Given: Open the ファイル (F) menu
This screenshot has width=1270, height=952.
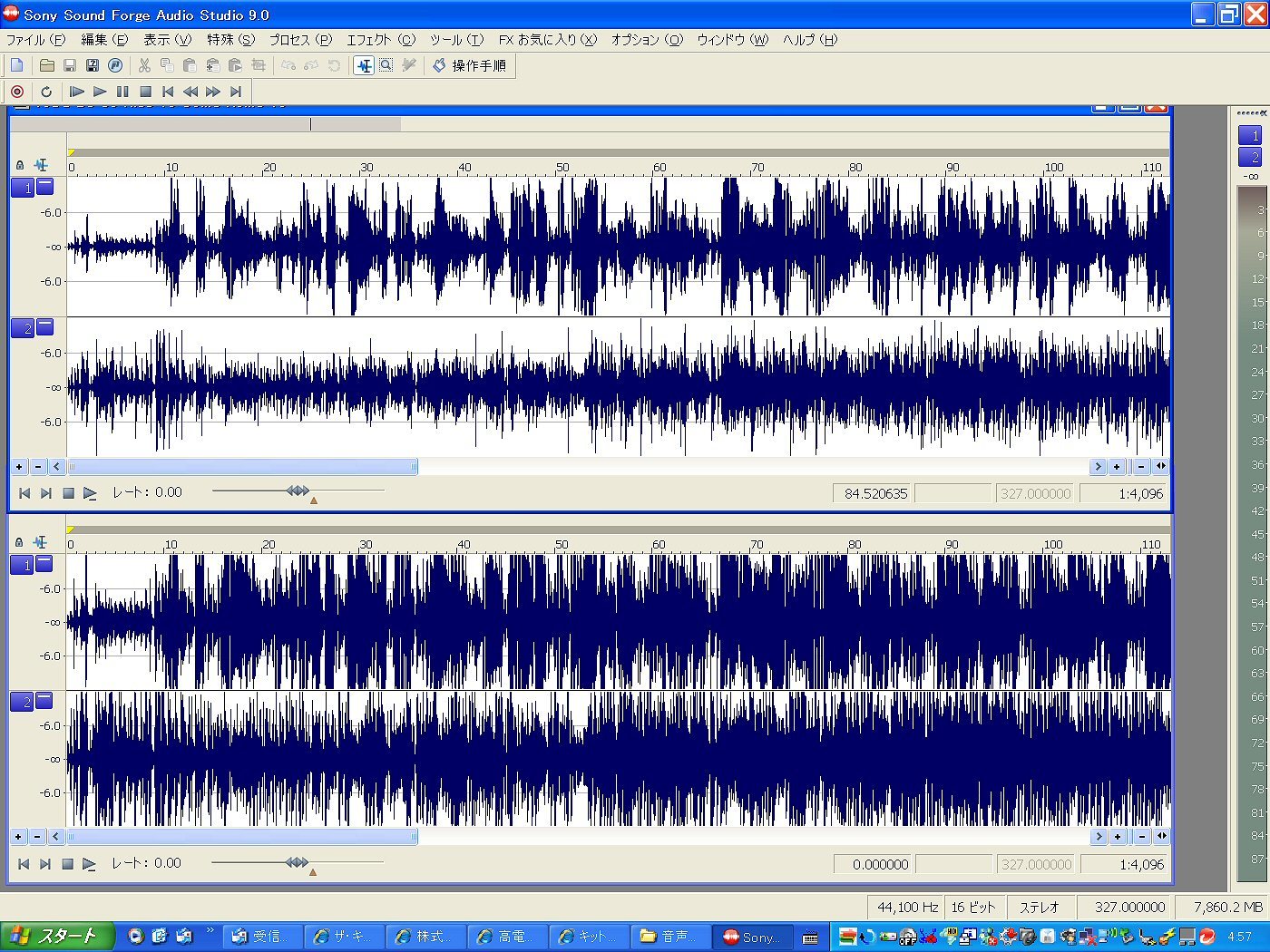Looking at the screenshot, I should pos(36,40).
